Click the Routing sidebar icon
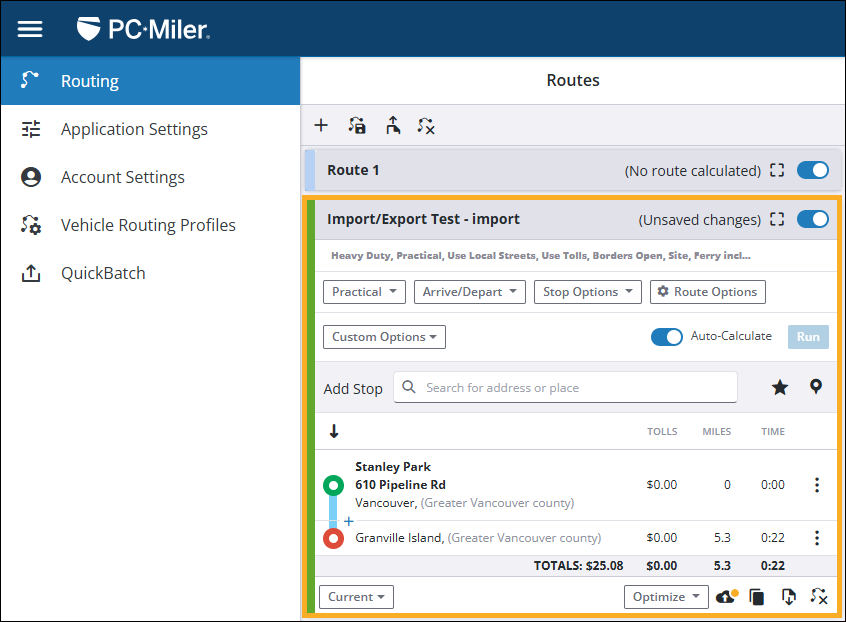846x622 pixels. (x=30, y=80)
